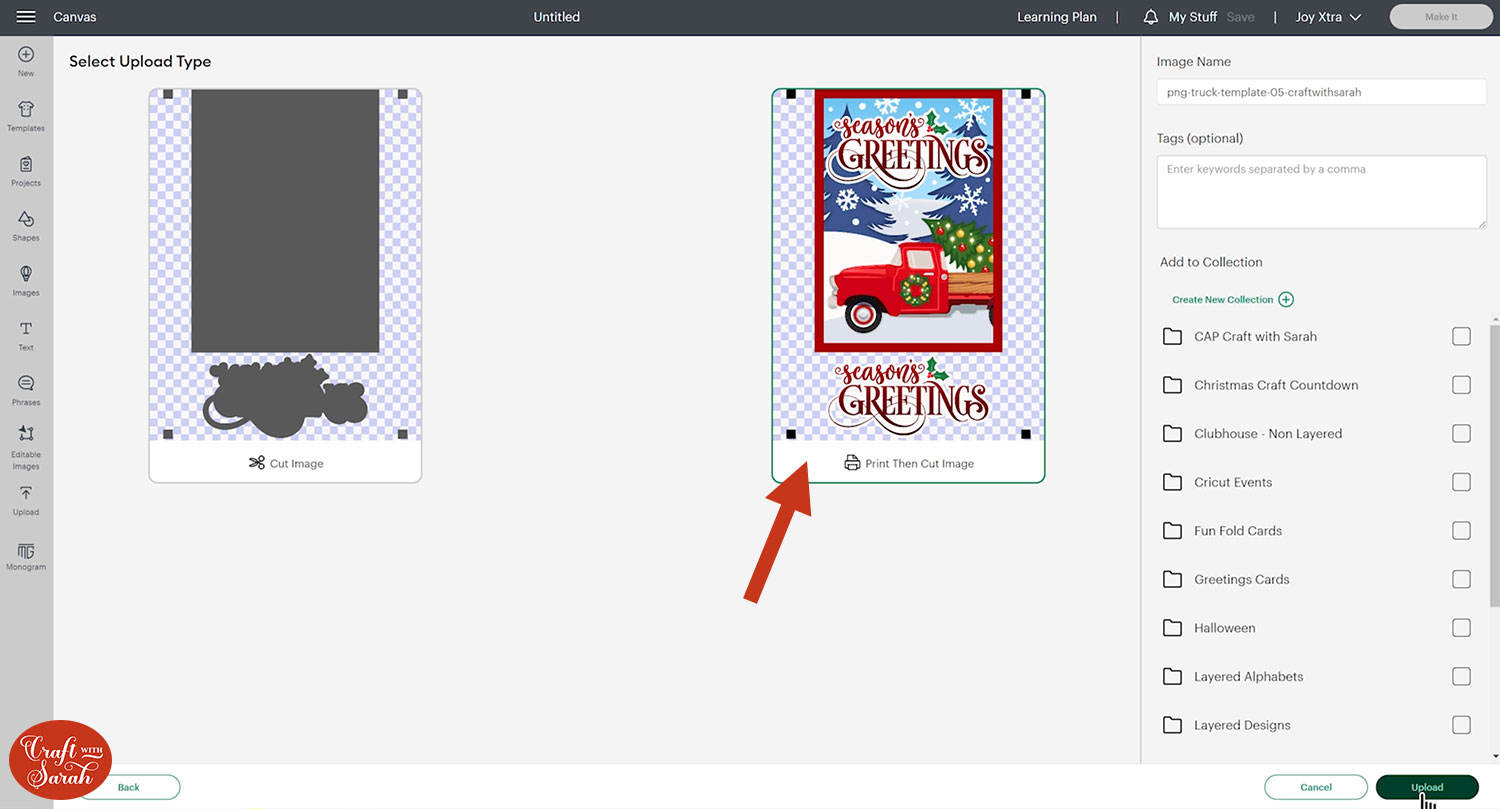Open the Learning Plan page
This screenshot has height=809, width=1500.
tap(1057, 17)
